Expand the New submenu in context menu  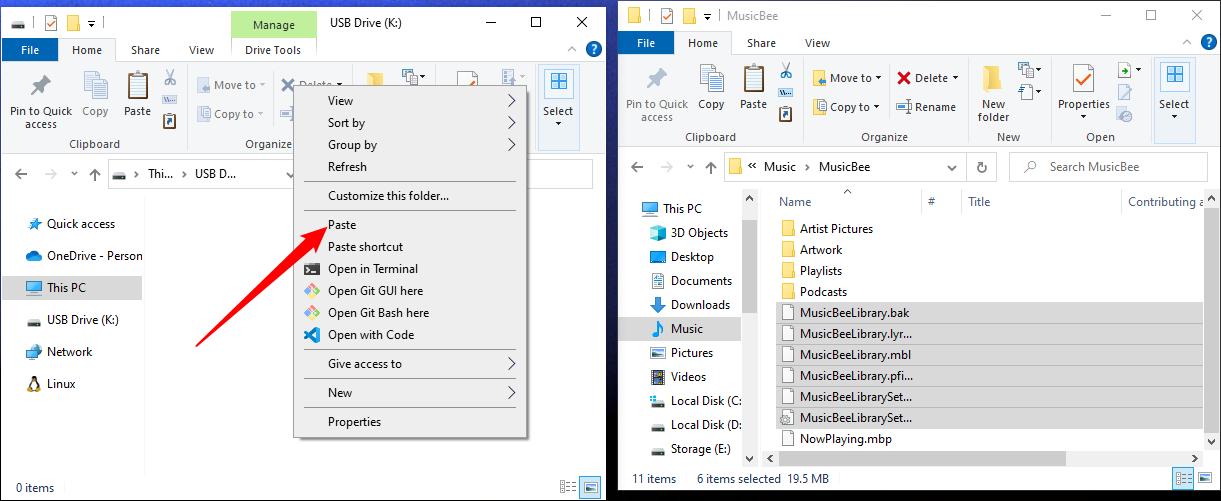(x=410, y=393)
